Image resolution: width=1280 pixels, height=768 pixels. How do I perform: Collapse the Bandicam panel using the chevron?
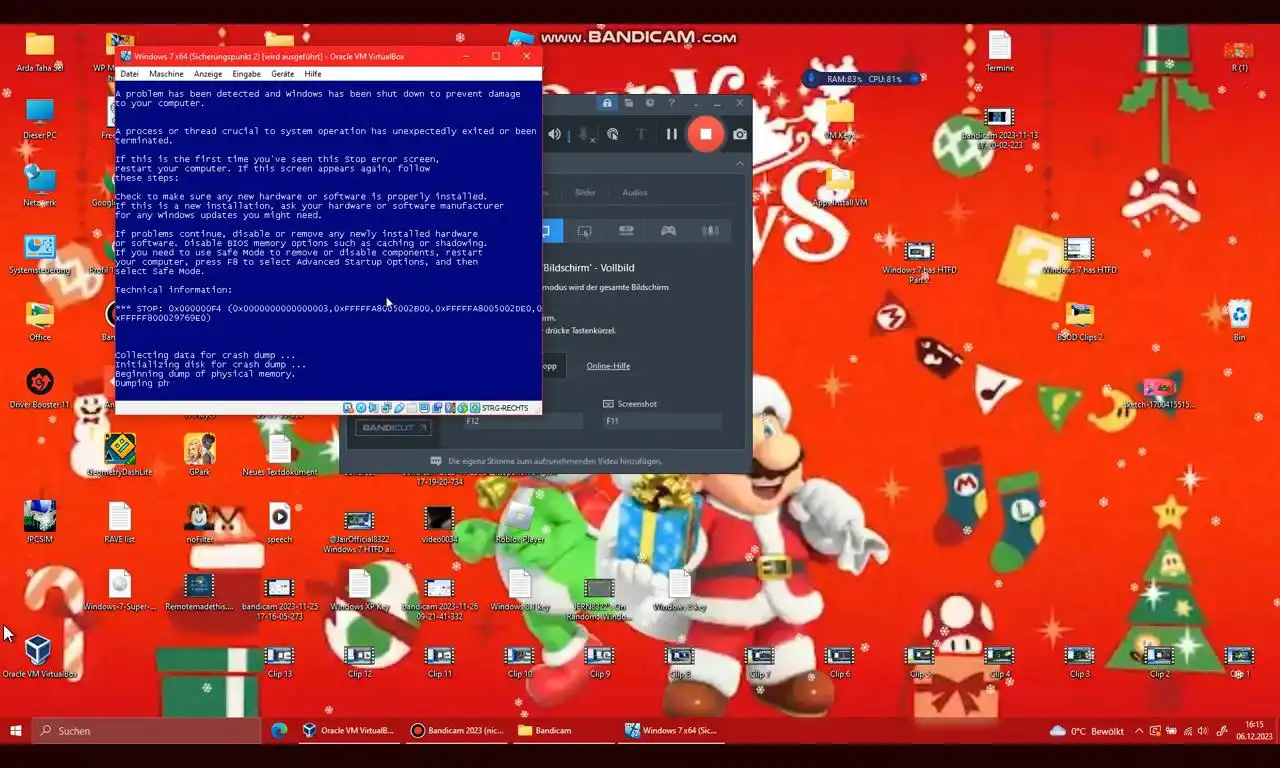pyautogui.click(x=740, y=163)
